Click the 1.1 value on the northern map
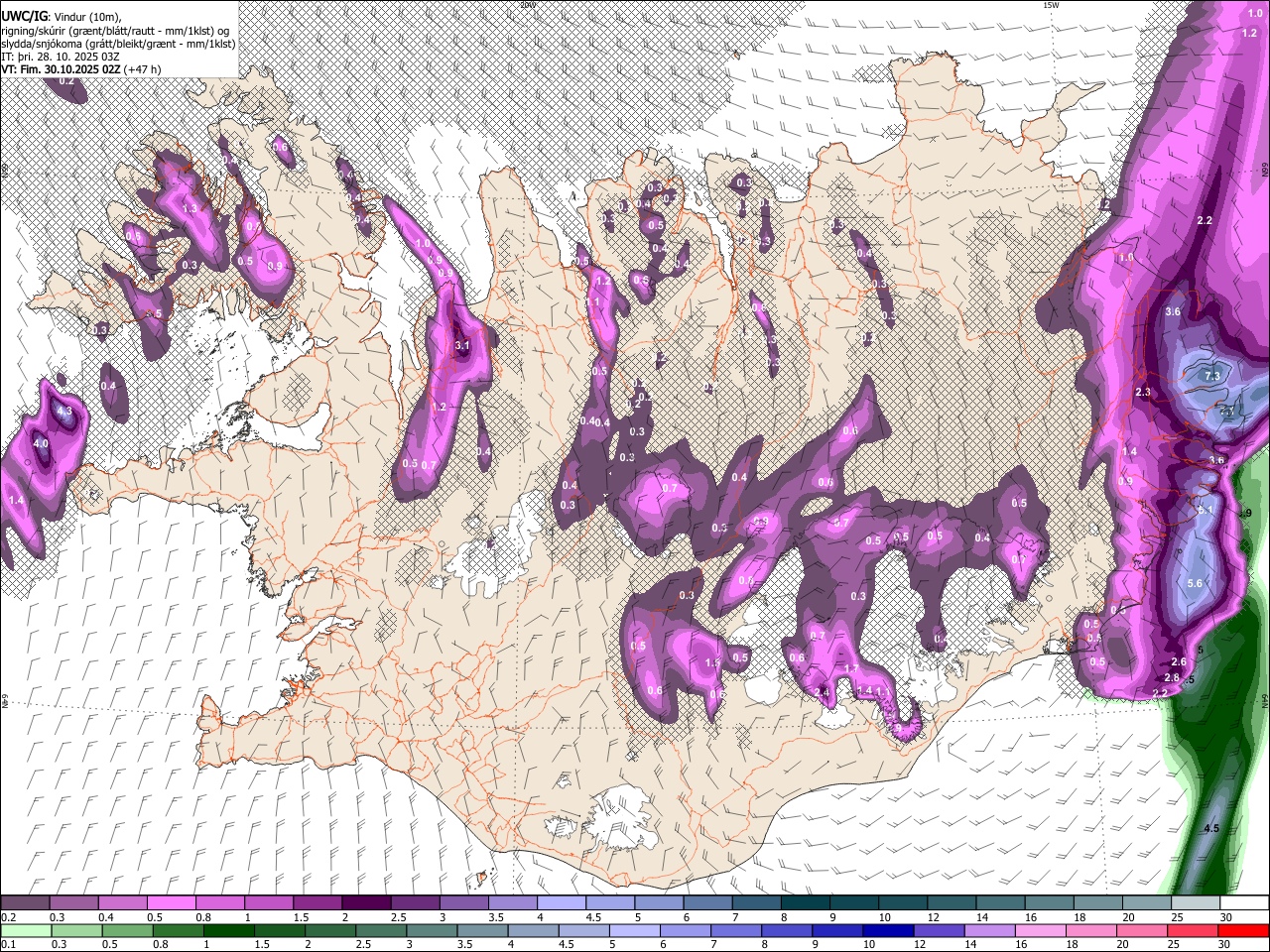Viewport: 1270px width, 952px height. (593, 301)
